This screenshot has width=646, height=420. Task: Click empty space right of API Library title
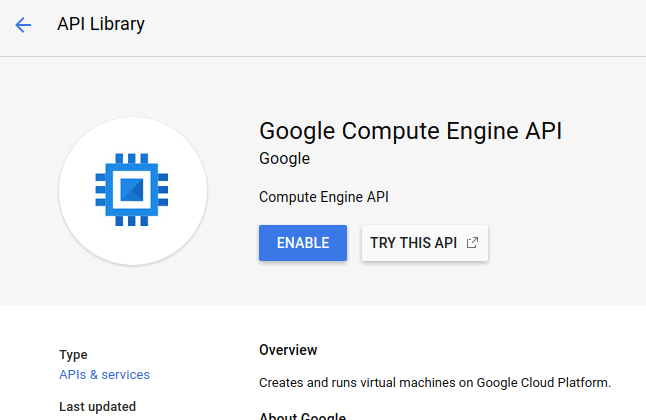(x=400, y=25)
